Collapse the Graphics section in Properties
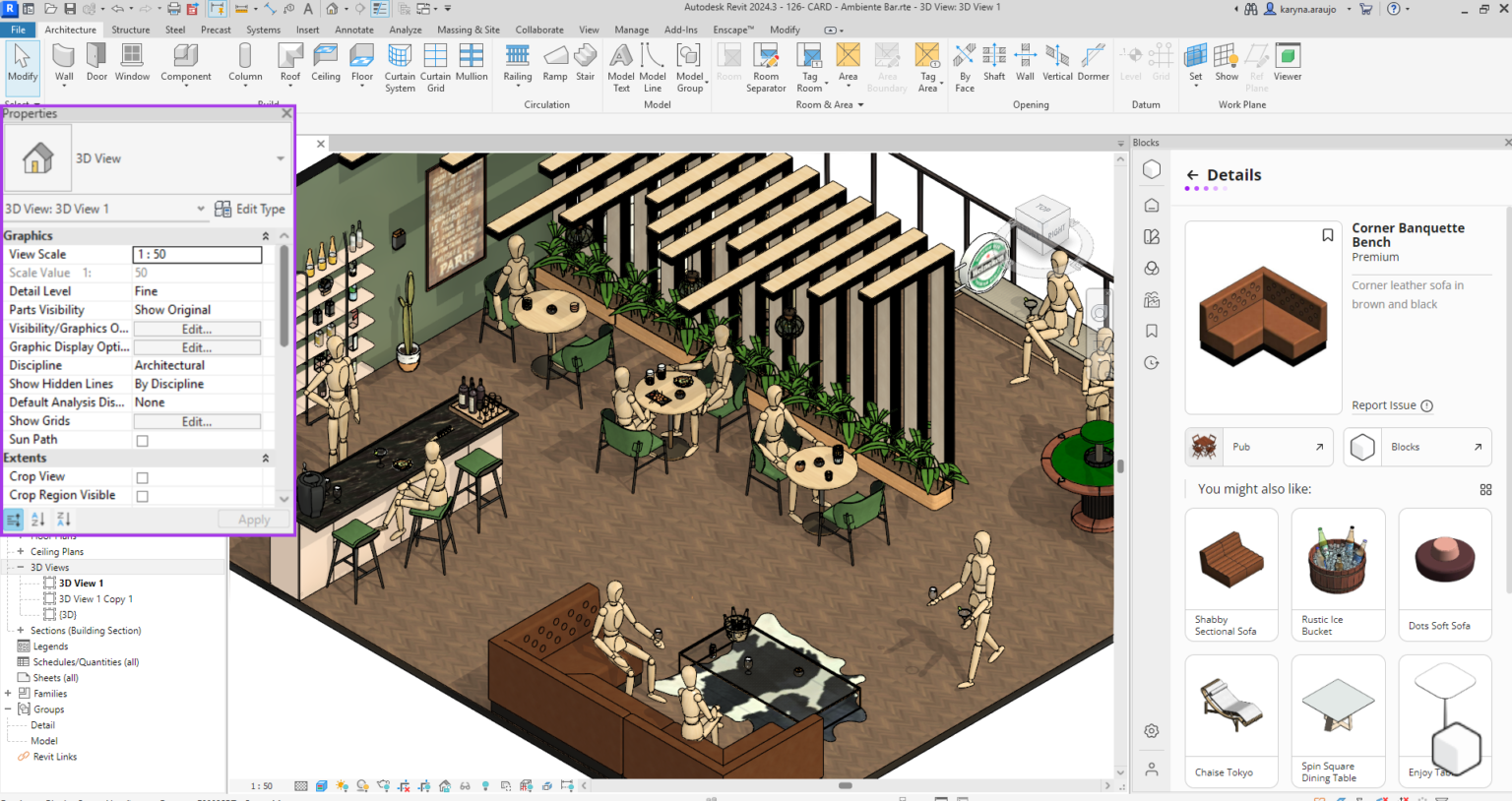The width and height of the screenshot is (1512, 801). [x=265, y=235]
